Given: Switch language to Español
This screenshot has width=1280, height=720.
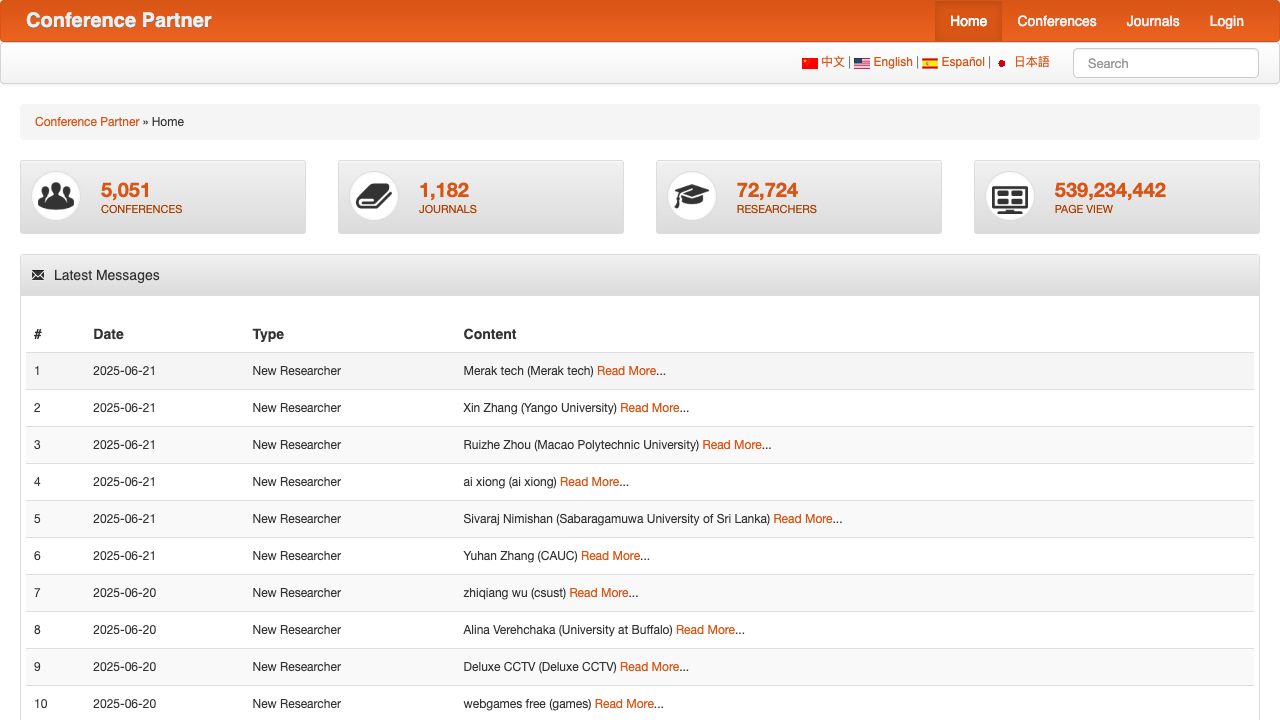Looking at the screenshot, I should tap(962, 62).
